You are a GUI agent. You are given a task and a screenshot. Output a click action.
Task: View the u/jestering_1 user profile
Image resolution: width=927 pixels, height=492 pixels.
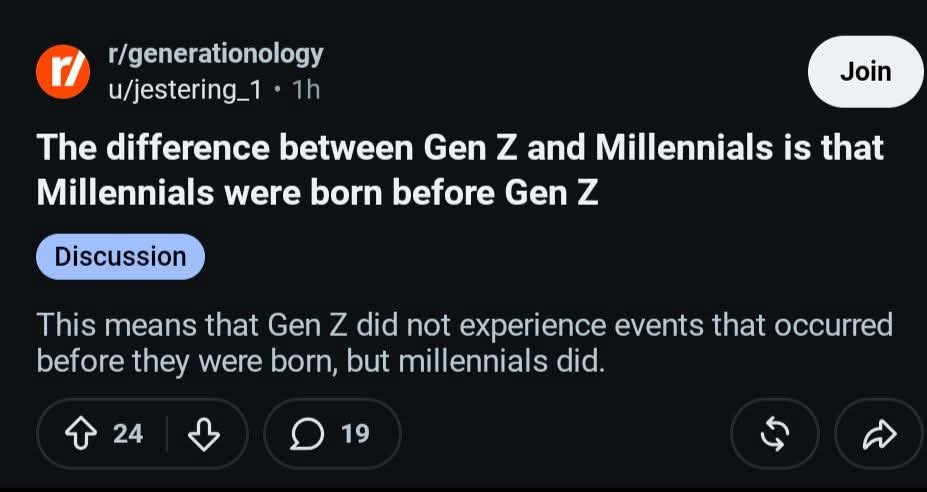[184, 90]
